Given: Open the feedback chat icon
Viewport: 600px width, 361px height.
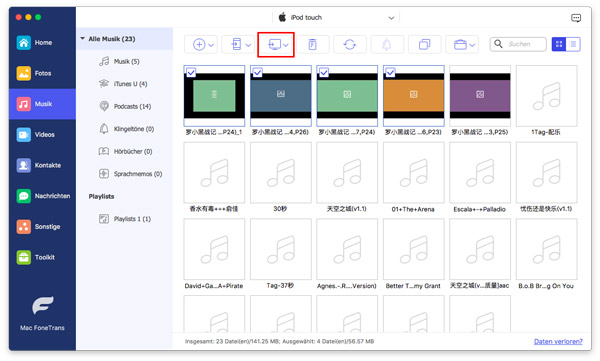Looking at the screenshot, I should coord(576,18).
